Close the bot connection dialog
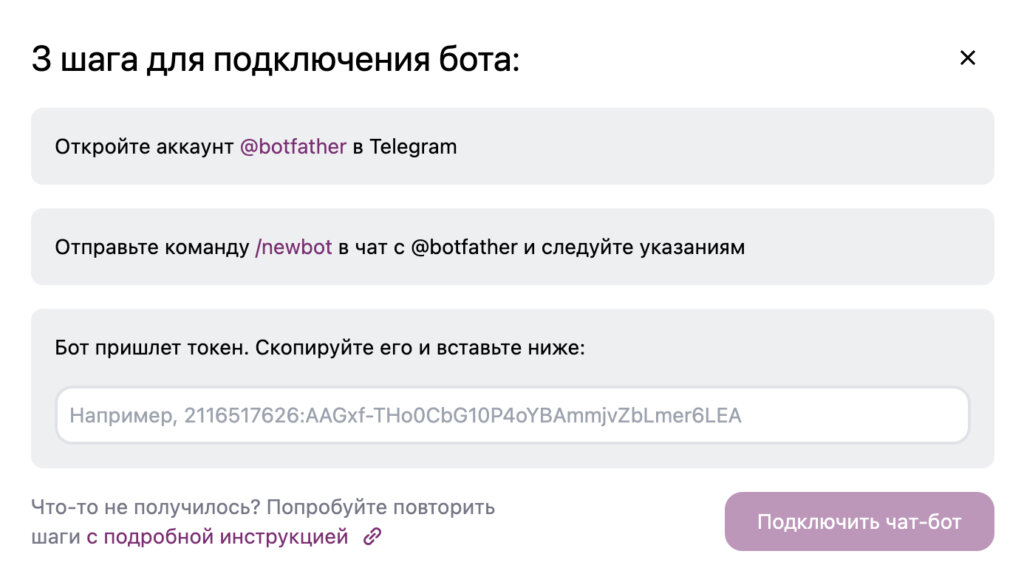The image size is (1024, 585). (967, 58)
